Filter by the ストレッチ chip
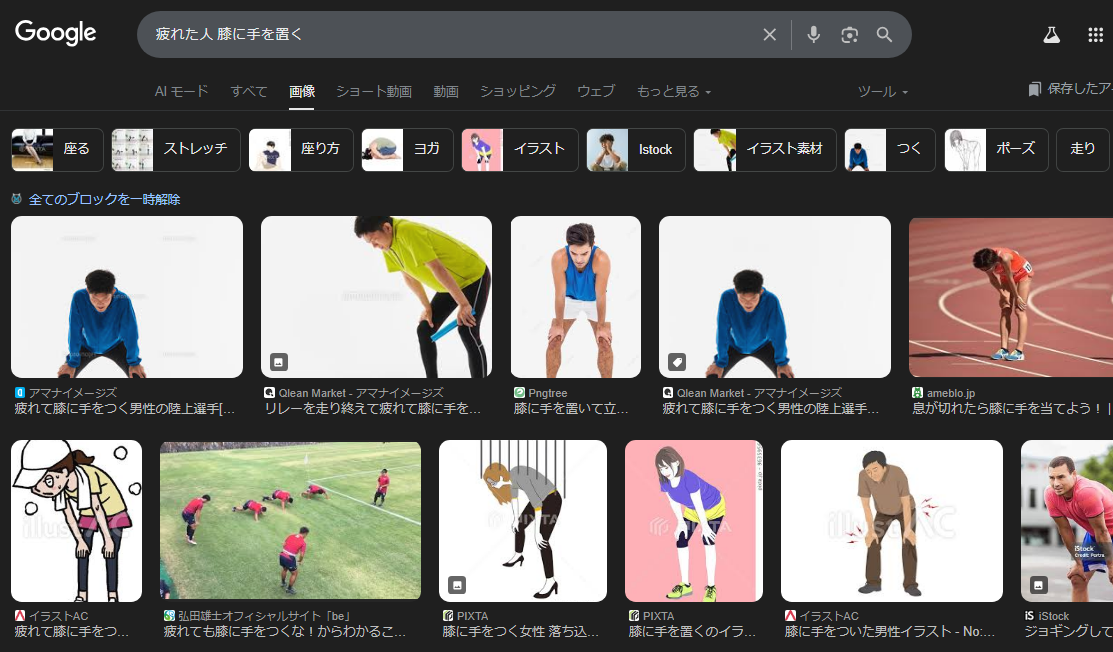Viewport: 1113px width, 652px height. 176,150
